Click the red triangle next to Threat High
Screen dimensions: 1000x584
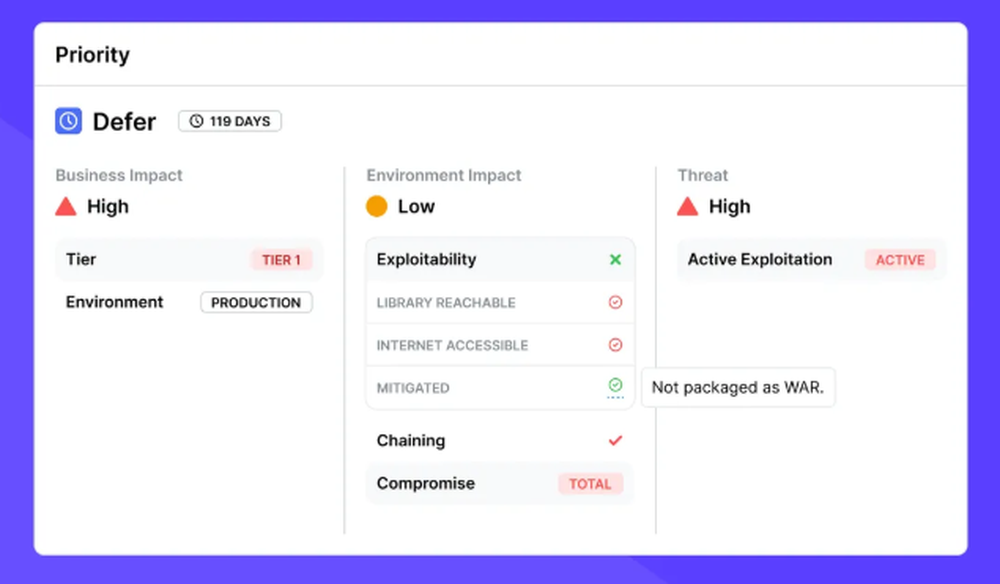tap(688, 206)
